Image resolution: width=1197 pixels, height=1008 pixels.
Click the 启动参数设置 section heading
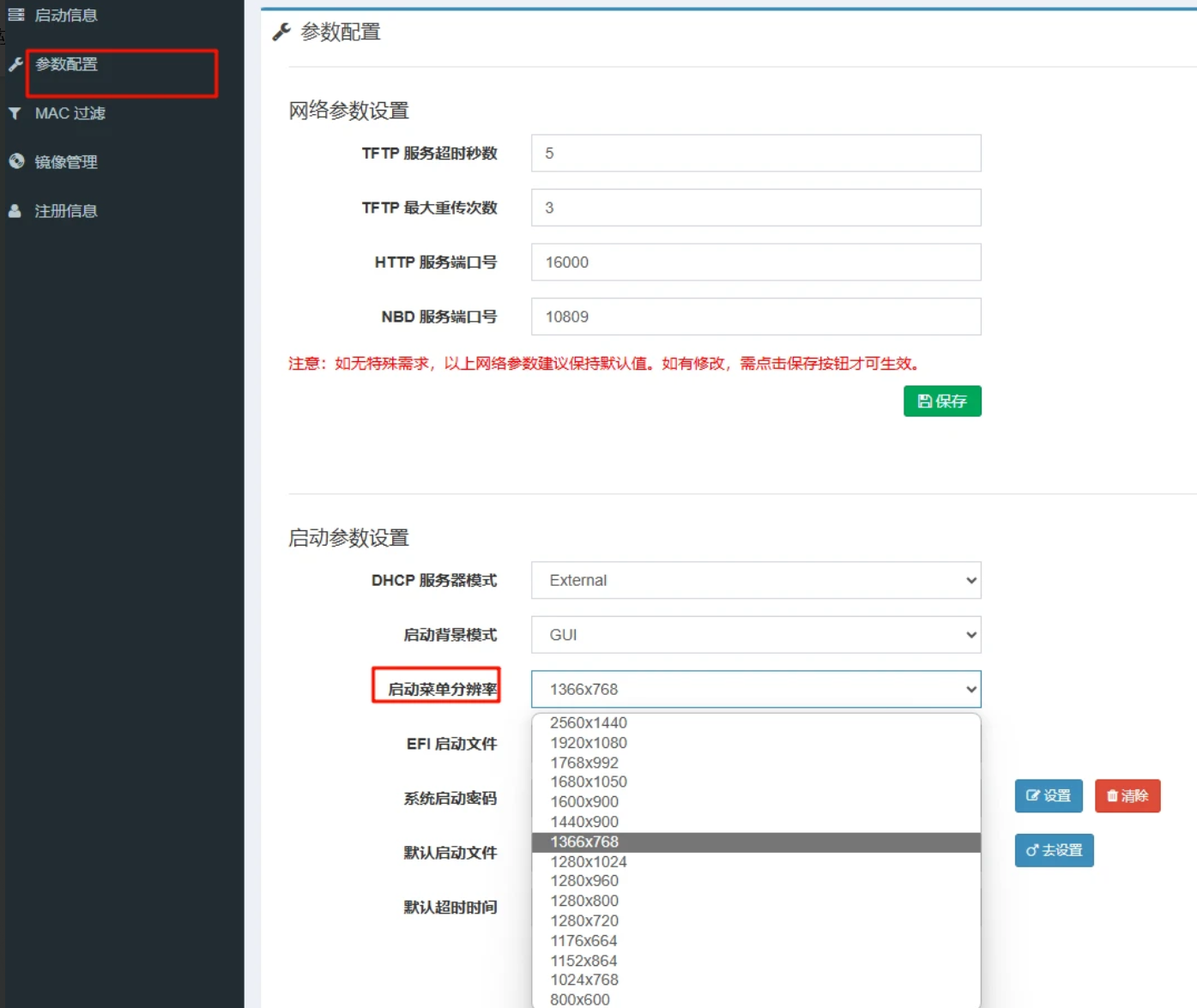[x=348, y=538]
